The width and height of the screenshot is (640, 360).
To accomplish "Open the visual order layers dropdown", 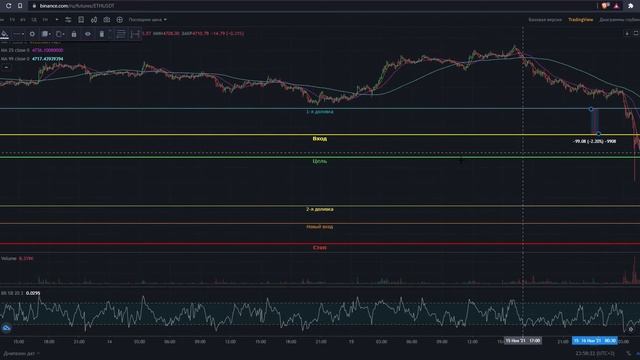I will [46, 34].
